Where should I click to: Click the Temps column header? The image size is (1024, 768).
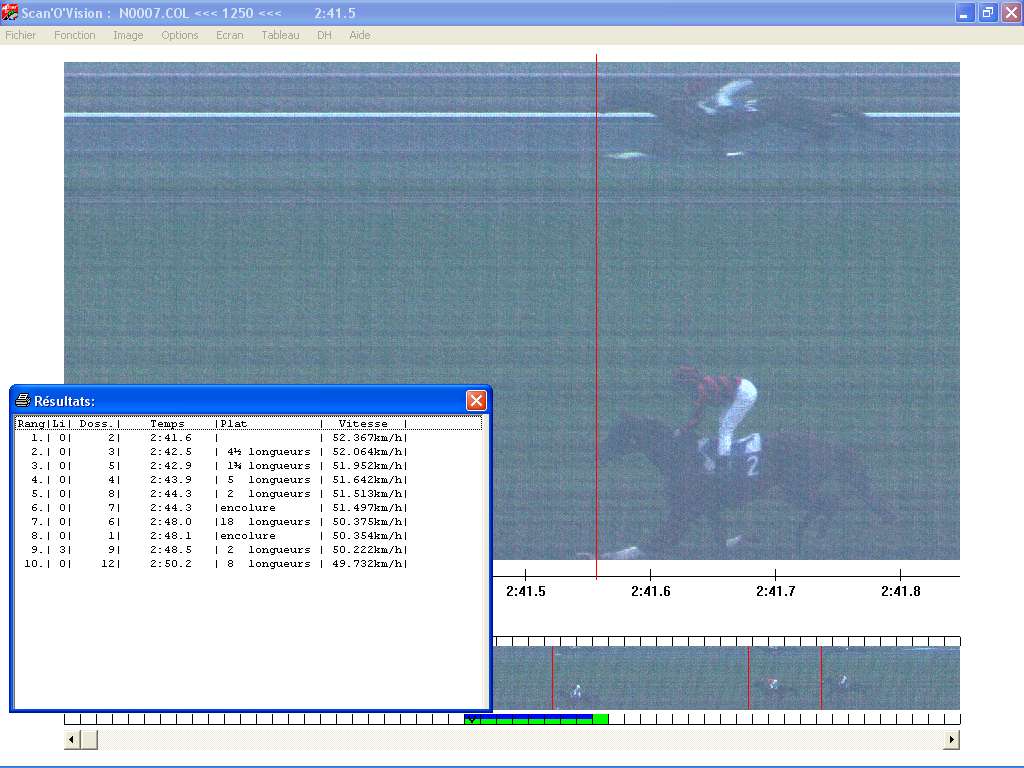[167, 424]
